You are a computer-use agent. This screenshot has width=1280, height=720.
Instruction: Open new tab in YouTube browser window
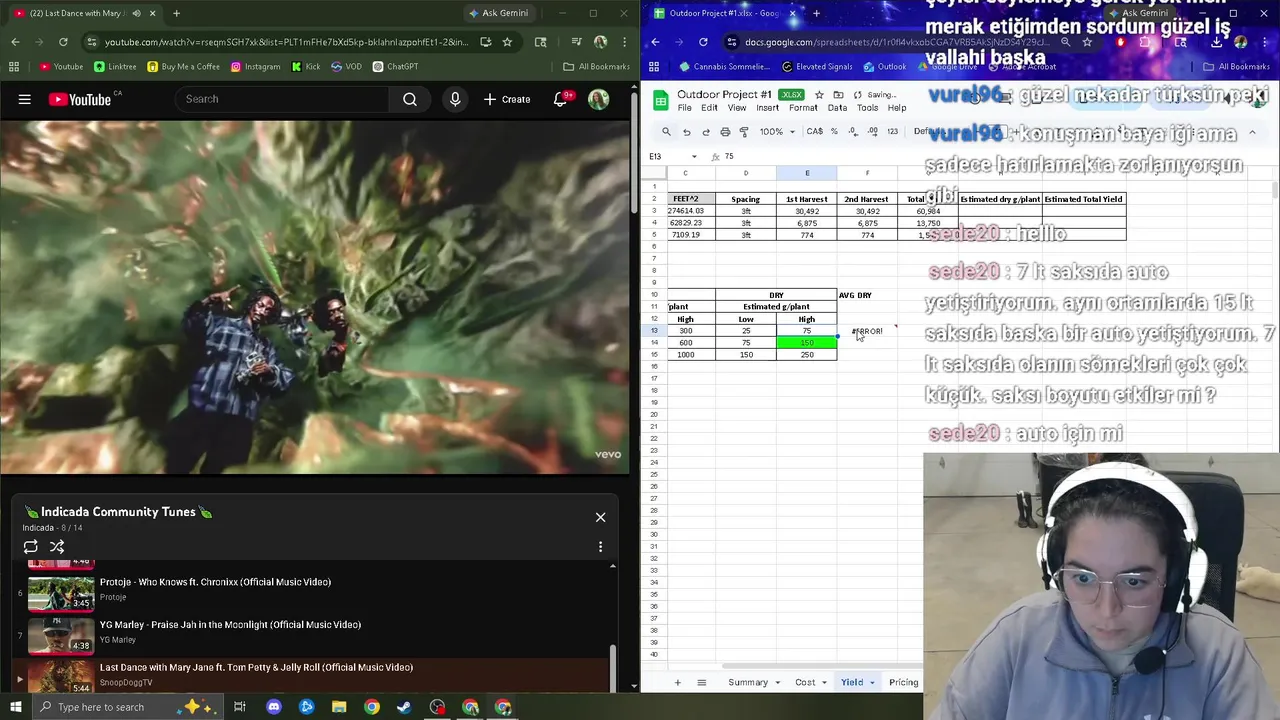176,13
